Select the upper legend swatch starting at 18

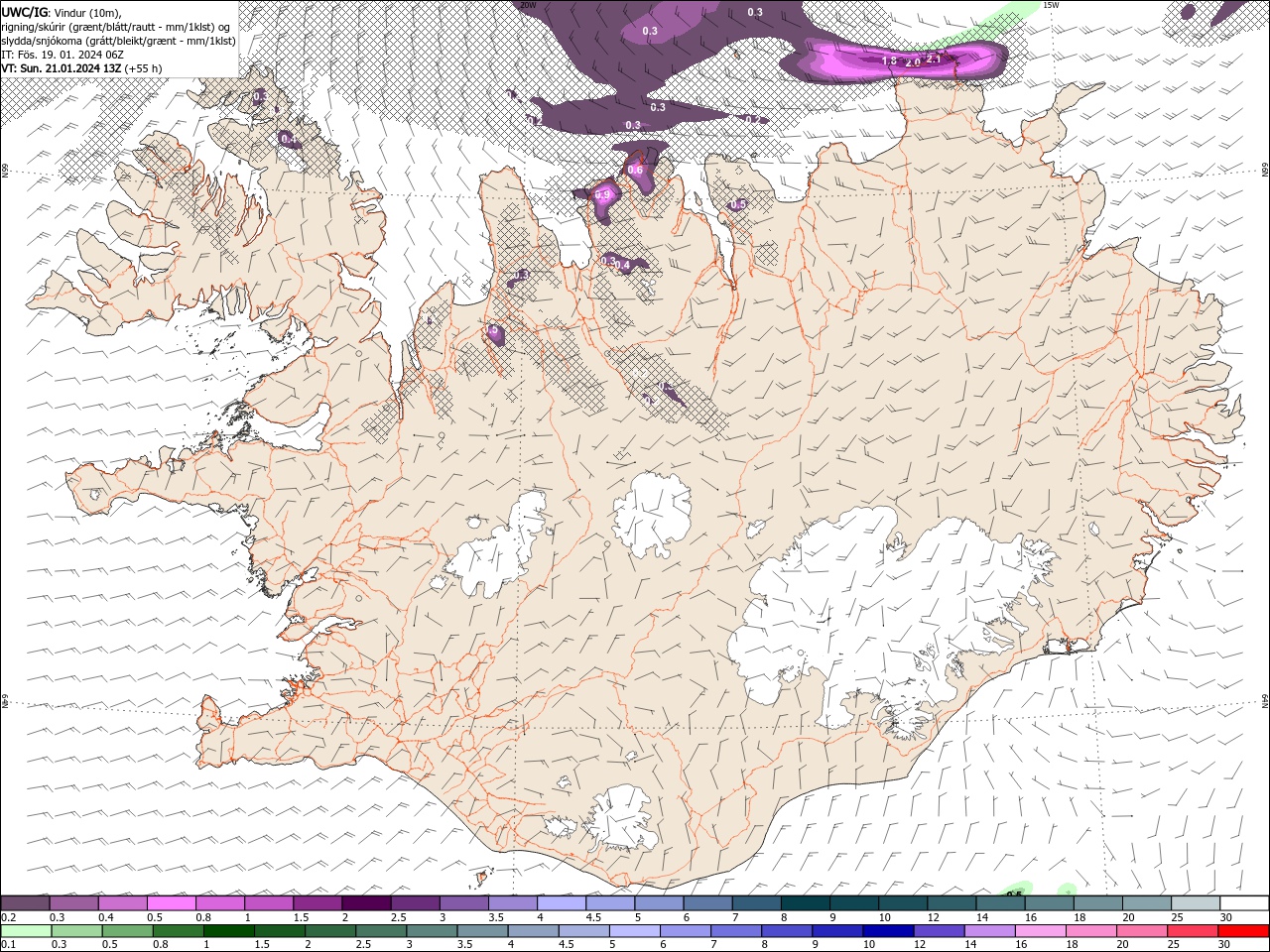1098,903
